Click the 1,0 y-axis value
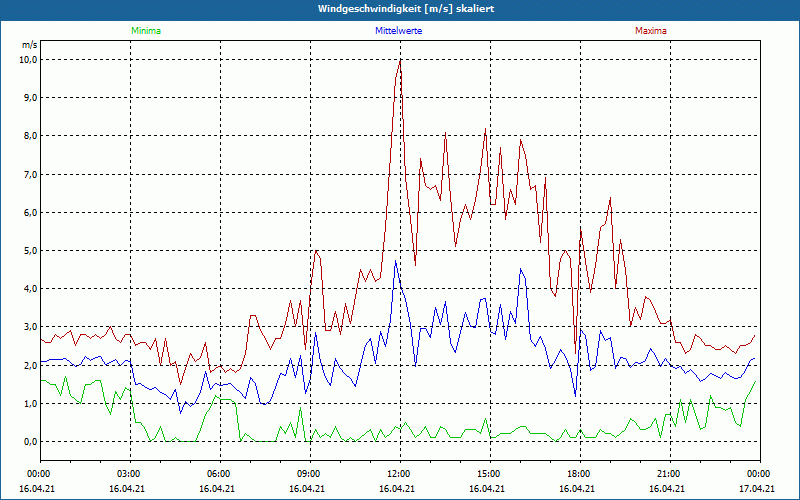The image size is (800, 500). [31, 404]
